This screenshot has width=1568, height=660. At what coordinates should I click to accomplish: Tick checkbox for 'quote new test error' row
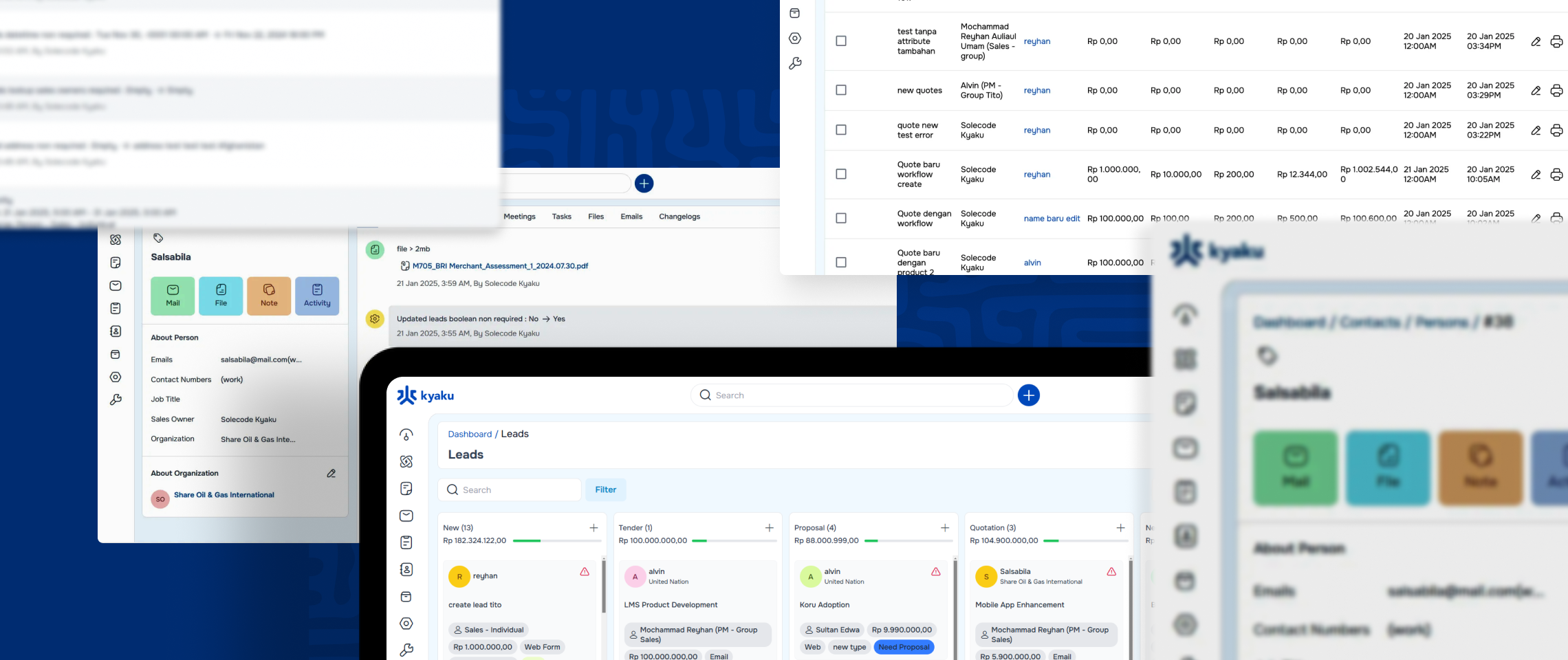click(840, 130)
